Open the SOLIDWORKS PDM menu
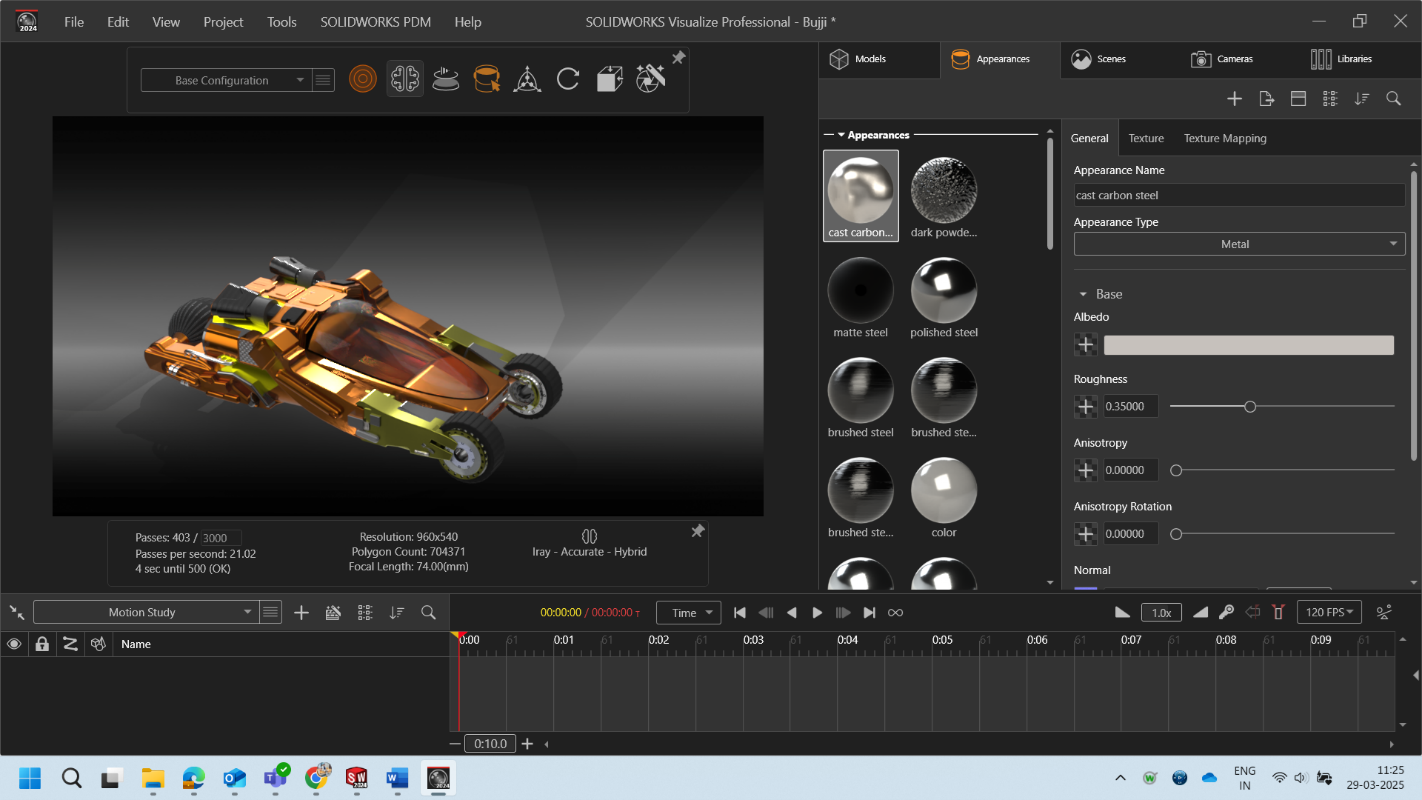The height and width of the screenshot is (800, 1422). pyautogui.click(x=375, y=22)
